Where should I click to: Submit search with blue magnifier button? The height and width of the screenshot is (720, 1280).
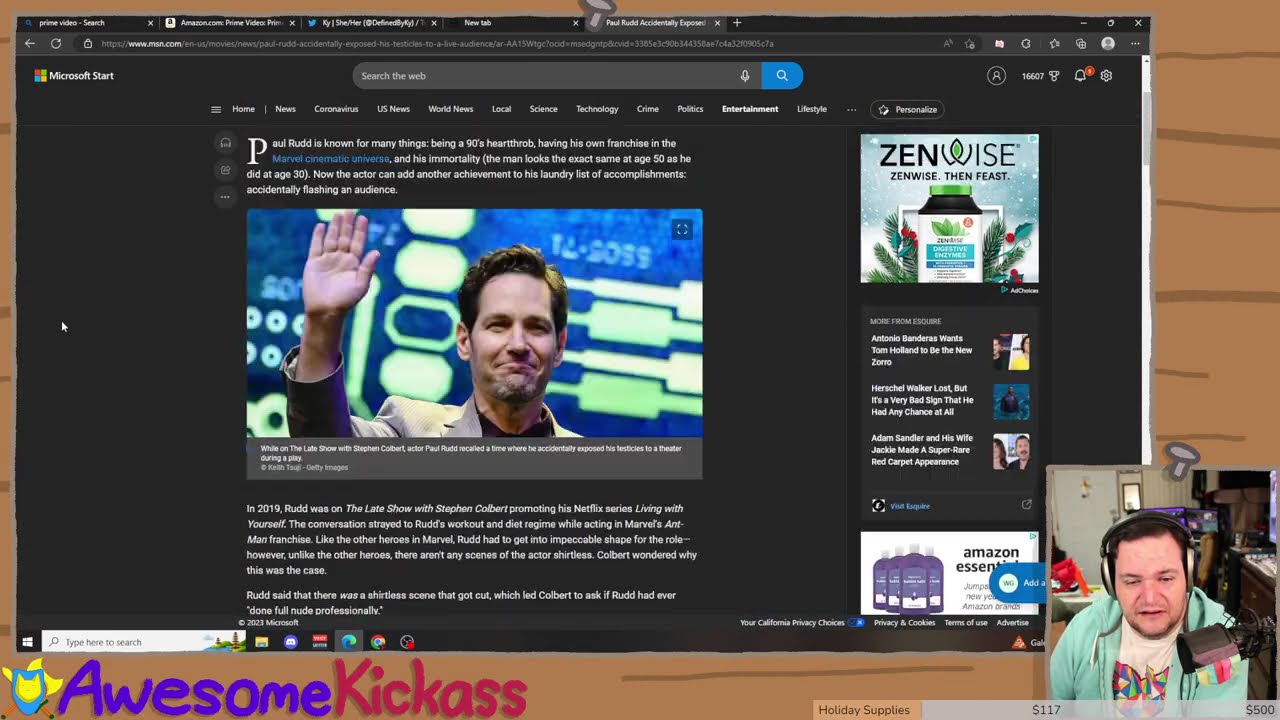tap(782, 76)
